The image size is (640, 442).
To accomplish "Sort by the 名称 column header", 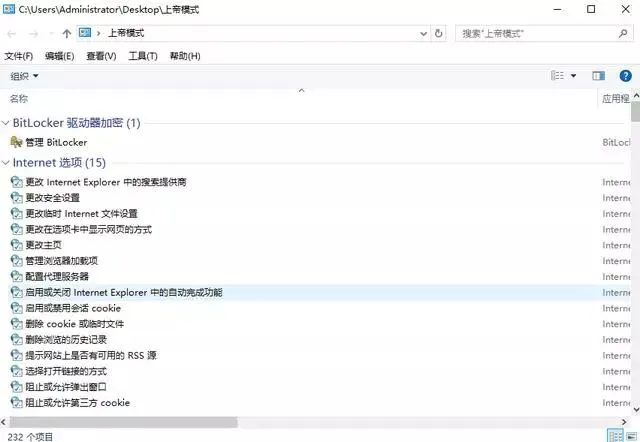I will (19, 99).
